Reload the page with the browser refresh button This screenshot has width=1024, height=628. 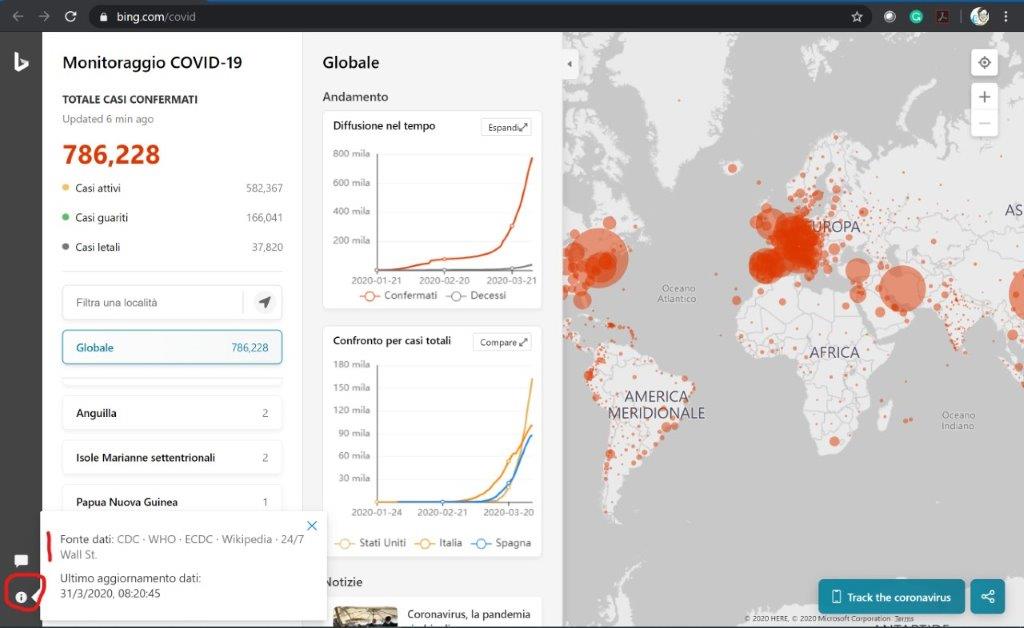pos(70,17)
